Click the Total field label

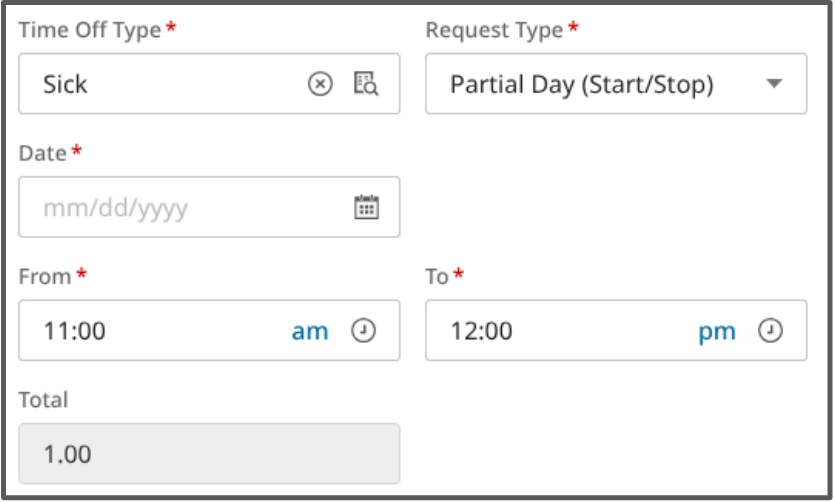(43, 400)
